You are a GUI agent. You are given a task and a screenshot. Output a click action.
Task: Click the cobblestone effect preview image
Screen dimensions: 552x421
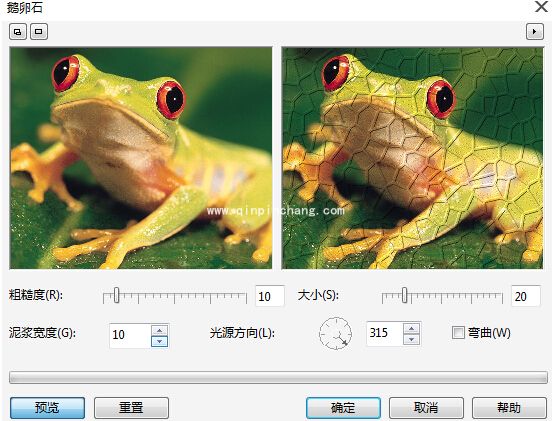pos(412,158)
